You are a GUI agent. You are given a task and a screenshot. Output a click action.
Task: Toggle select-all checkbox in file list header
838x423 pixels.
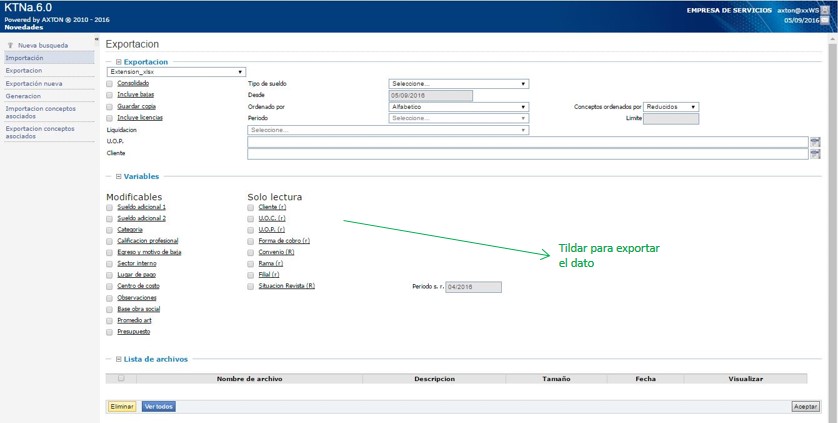click(x=121, y=379)
